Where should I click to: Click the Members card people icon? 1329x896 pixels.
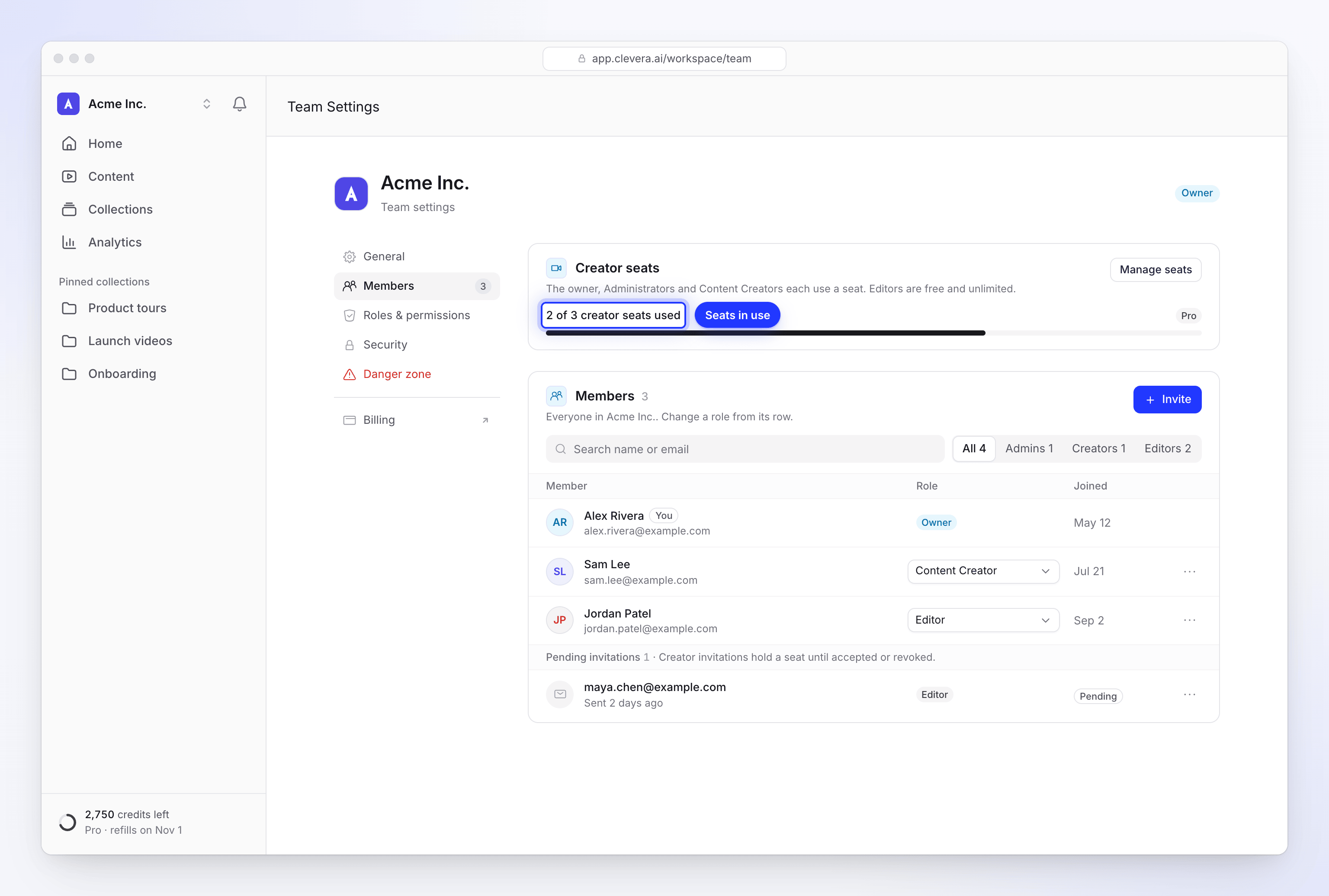point(555,396)
